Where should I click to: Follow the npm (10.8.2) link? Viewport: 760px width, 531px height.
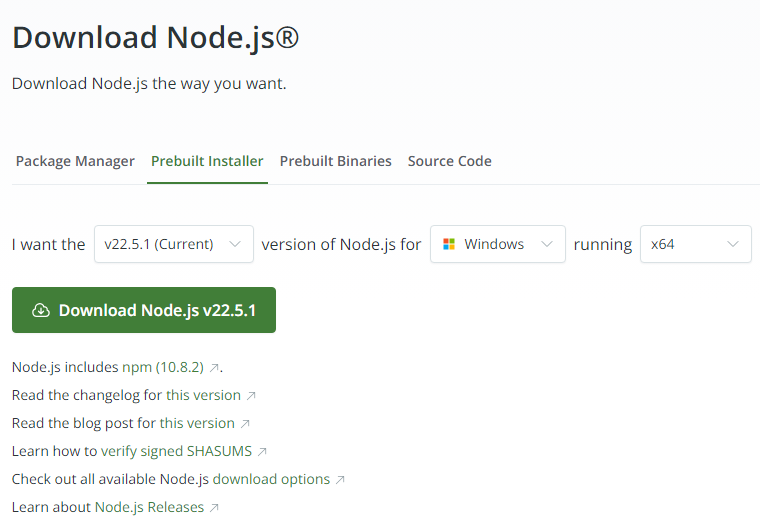tap(163, 367)
